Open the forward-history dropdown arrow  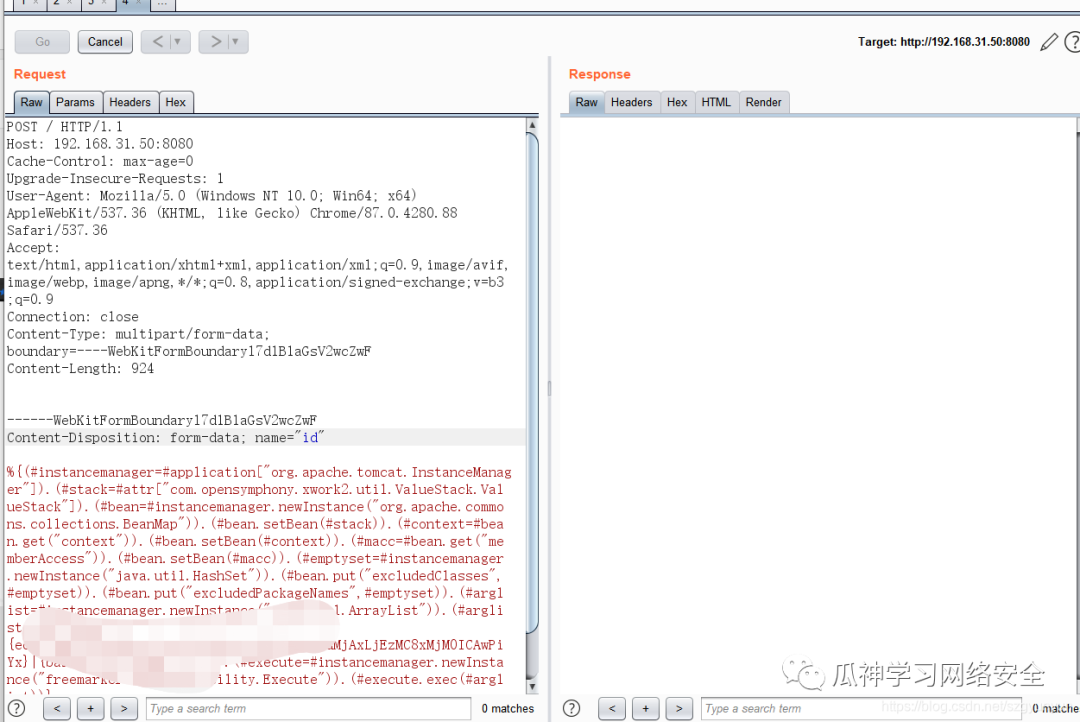tap(236, 42)
